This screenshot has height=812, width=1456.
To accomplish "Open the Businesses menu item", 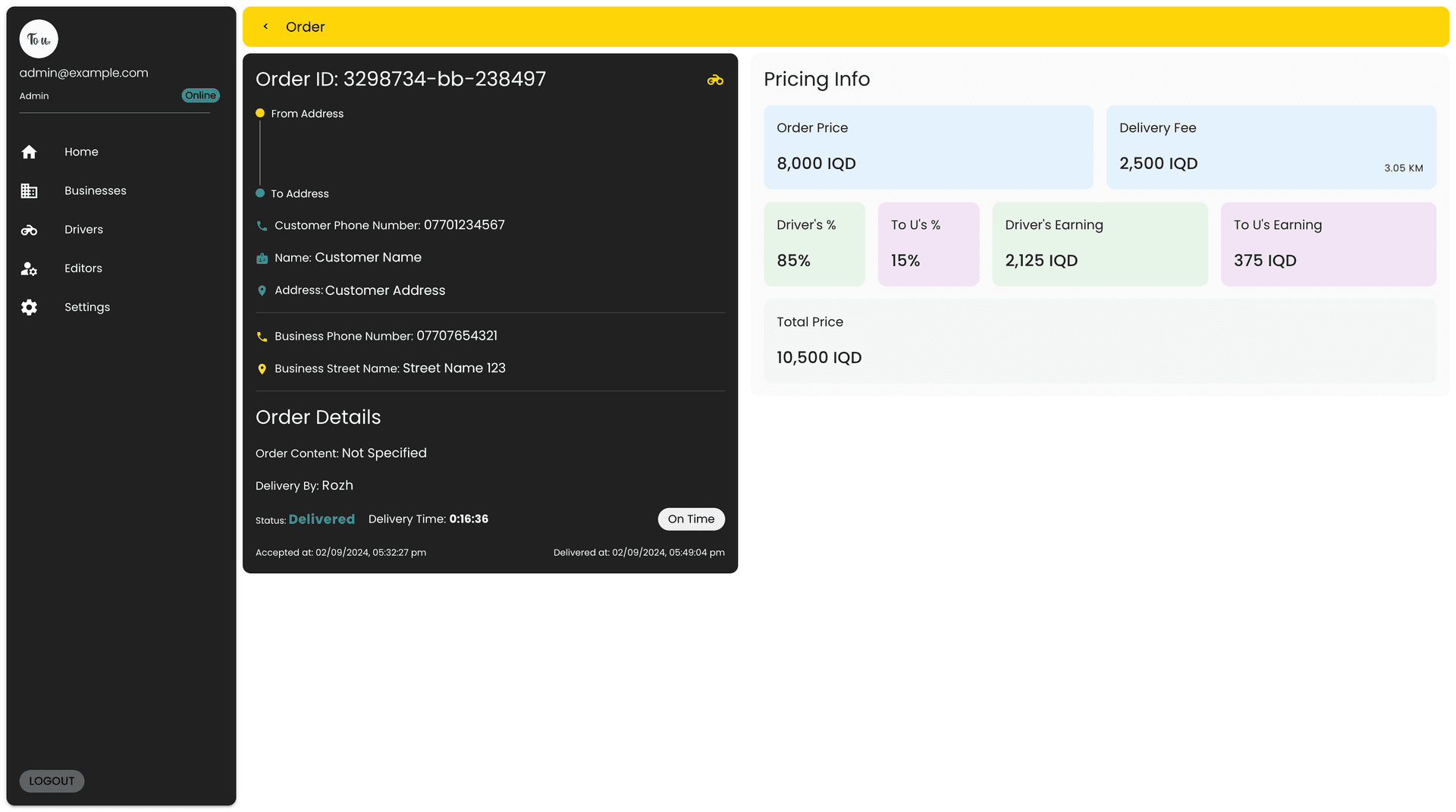I will (96, 191).
